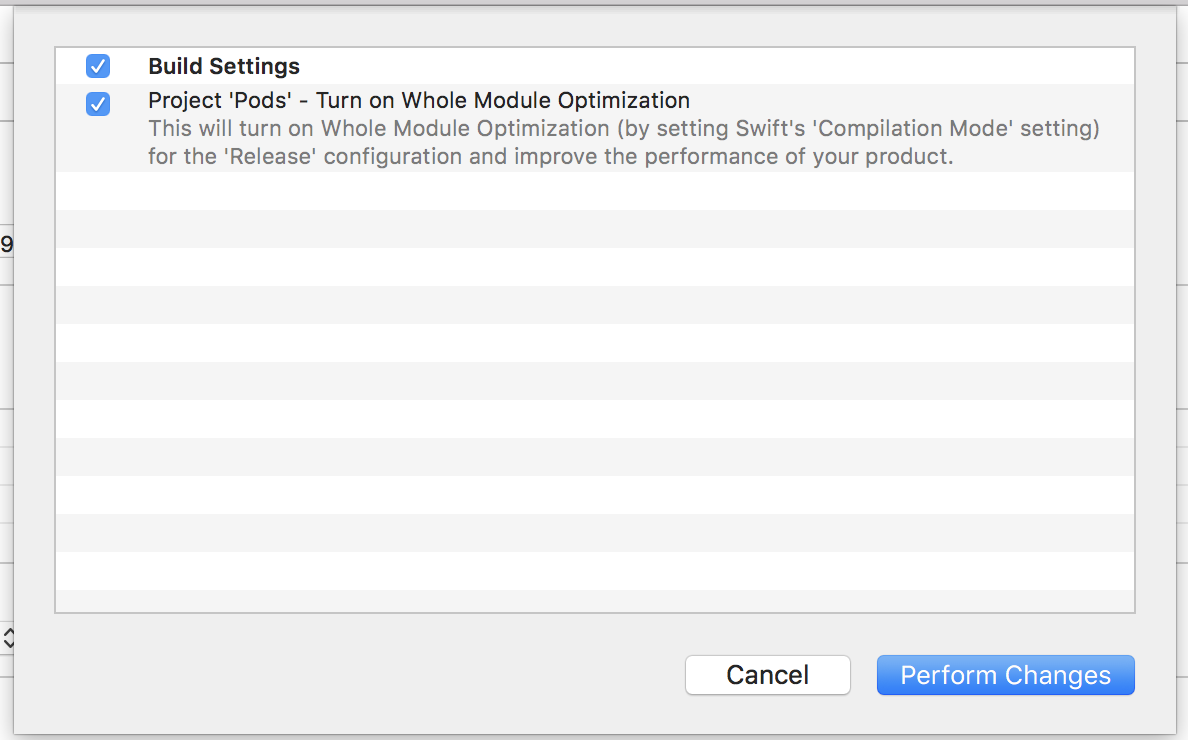
Task: Toggle the Project 'Pods' optimization checkbox
Action: point(98,103)
